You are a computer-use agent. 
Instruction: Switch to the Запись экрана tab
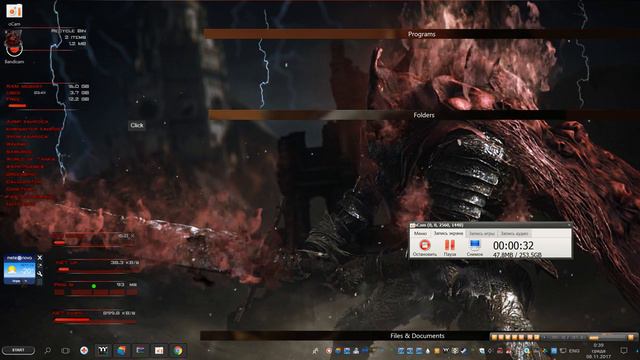pos(448,233)
